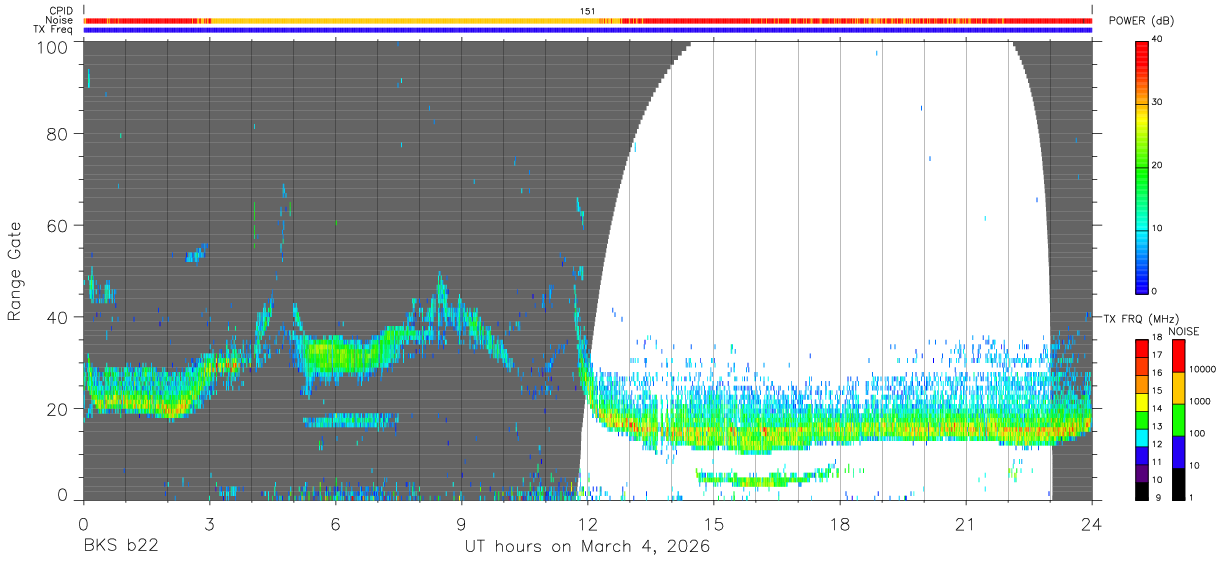Click the NOISE color scale bar
1228x567 pixels.
tap(1179, 419)
